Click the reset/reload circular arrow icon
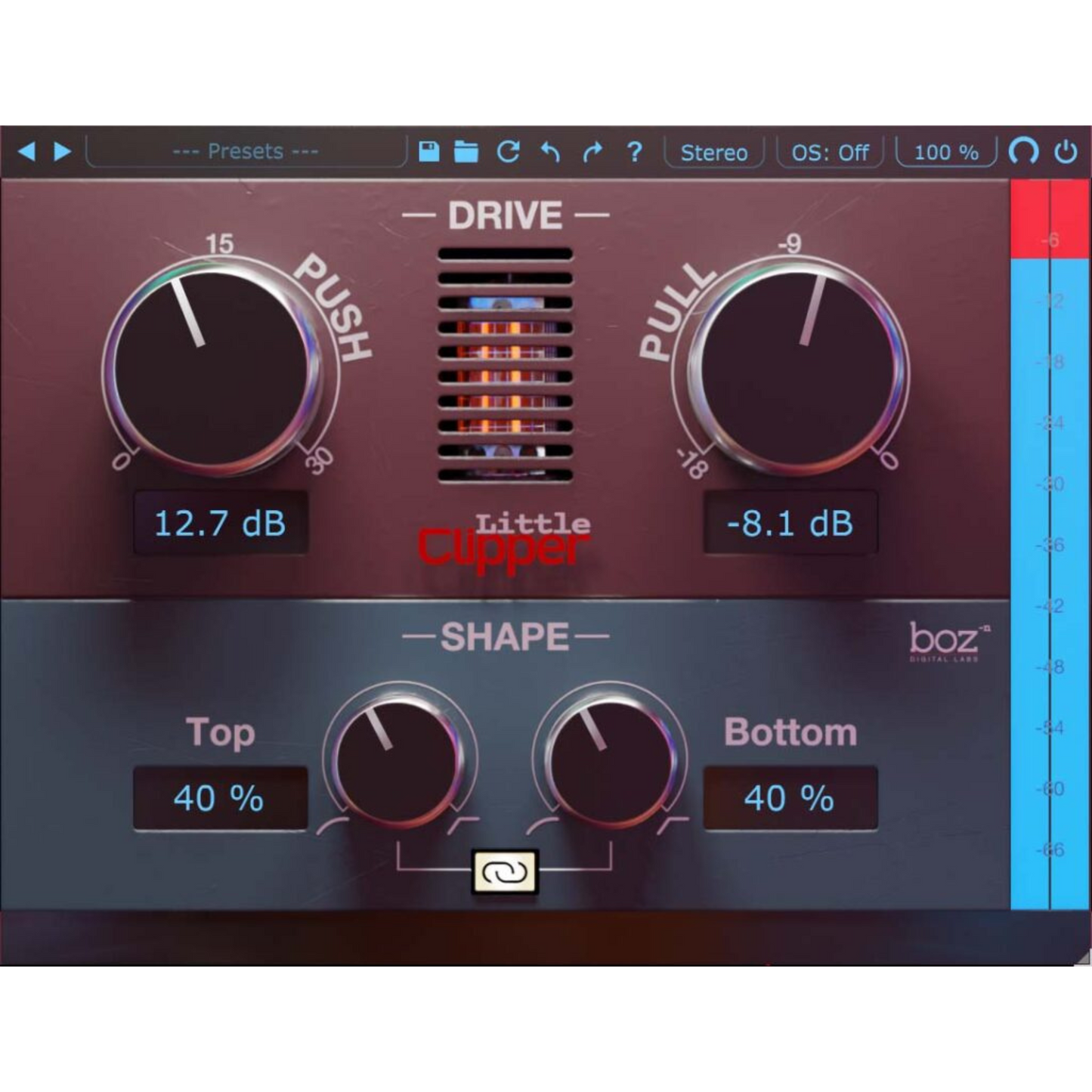This screenshot has width=1092, height=1092. tap(508, 152)
